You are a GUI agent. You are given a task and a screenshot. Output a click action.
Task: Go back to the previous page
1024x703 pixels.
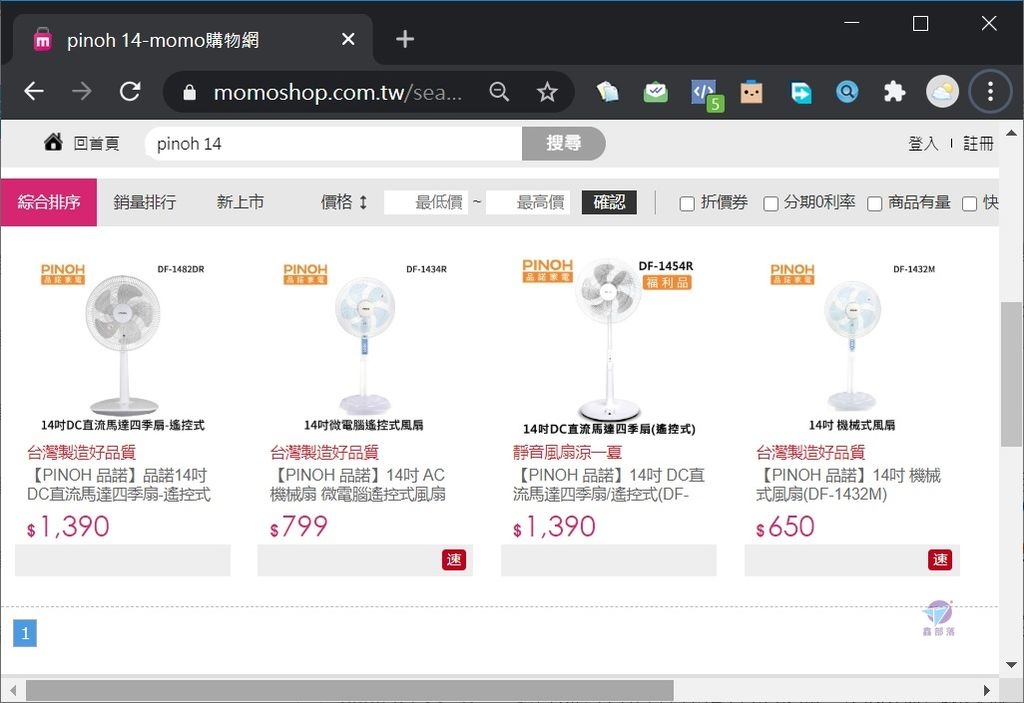(34, 91)
